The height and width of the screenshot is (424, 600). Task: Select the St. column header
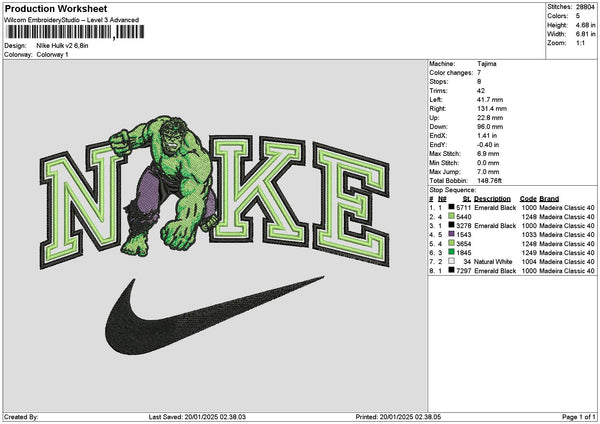coord(466,199)
